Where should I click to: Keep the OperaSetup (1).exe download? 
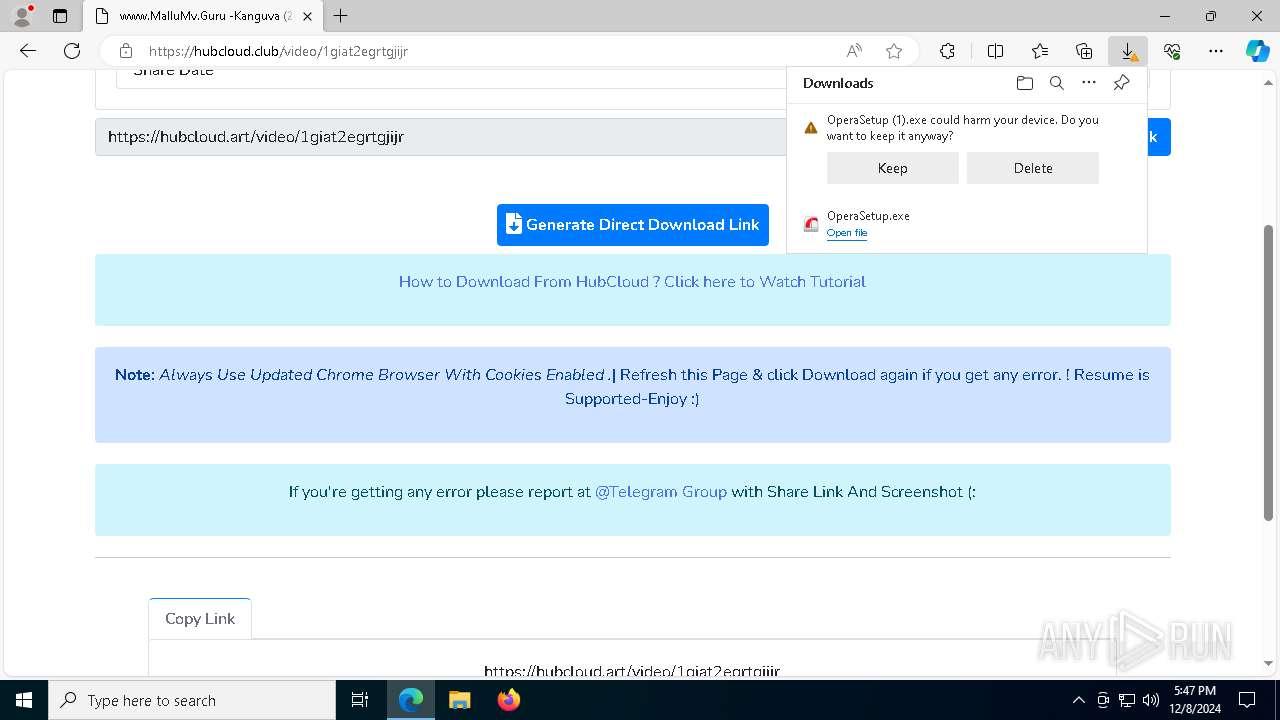pyautogui.click(x=893, y=168)
